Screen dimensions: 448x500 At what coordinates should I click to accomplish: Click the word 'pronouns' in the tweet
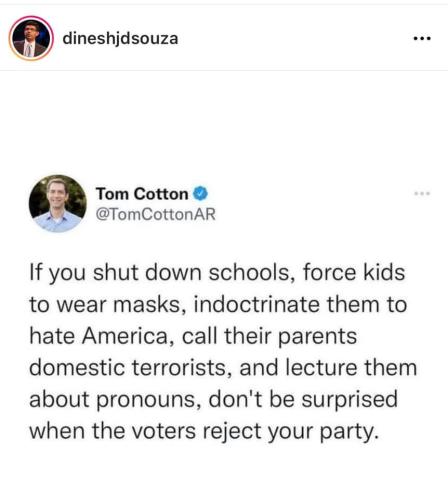pyautogui.click(x=149, y=400)
